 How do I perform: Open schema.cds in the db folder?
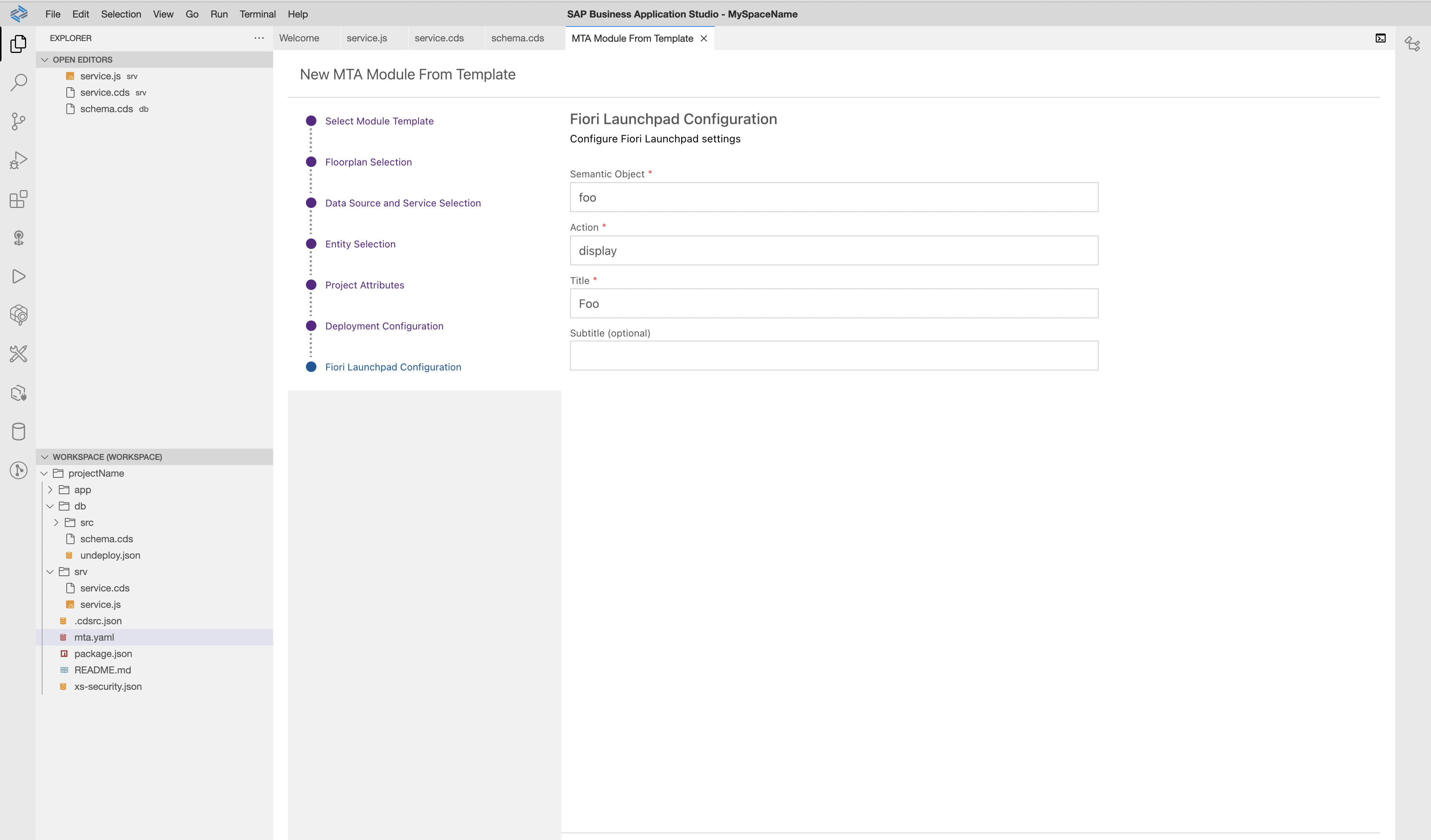click(x=154, y=539)
